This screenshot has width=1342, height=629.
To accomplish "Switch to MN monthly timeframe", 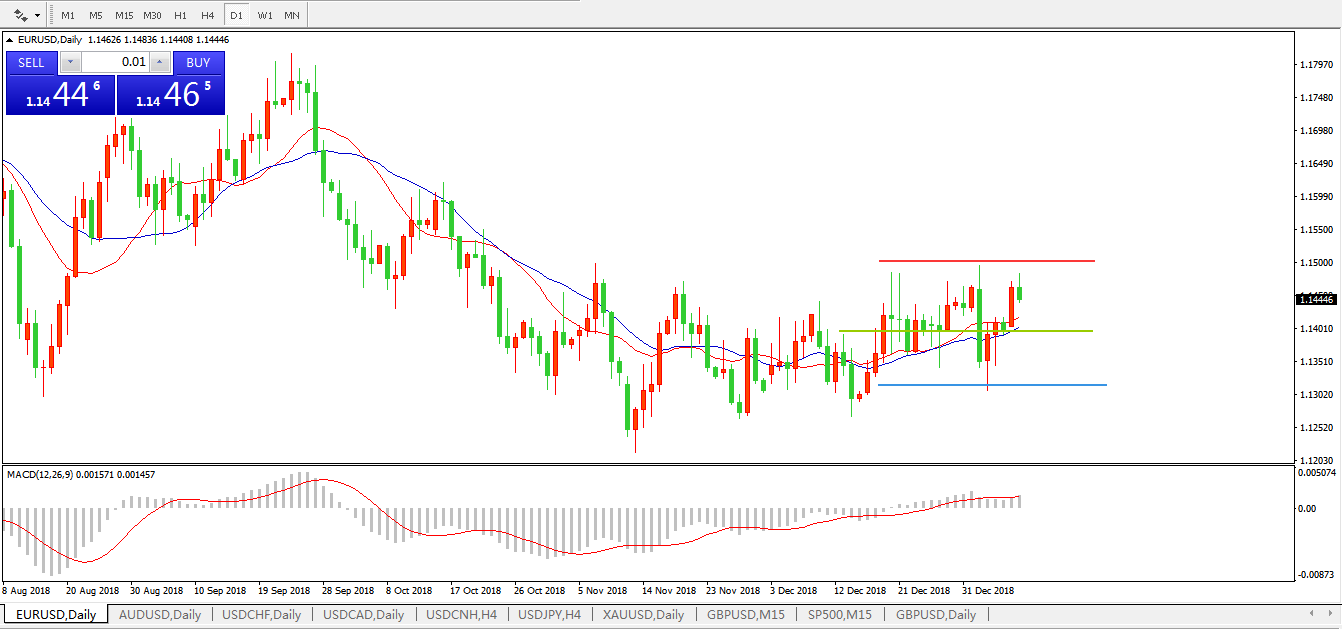I will click(291, 15).
